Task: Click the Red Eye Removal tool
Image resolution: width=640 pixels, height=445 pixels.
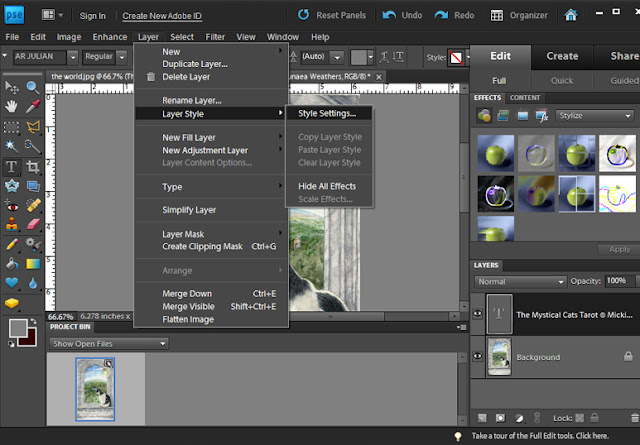Action: [x=11, y=205]
